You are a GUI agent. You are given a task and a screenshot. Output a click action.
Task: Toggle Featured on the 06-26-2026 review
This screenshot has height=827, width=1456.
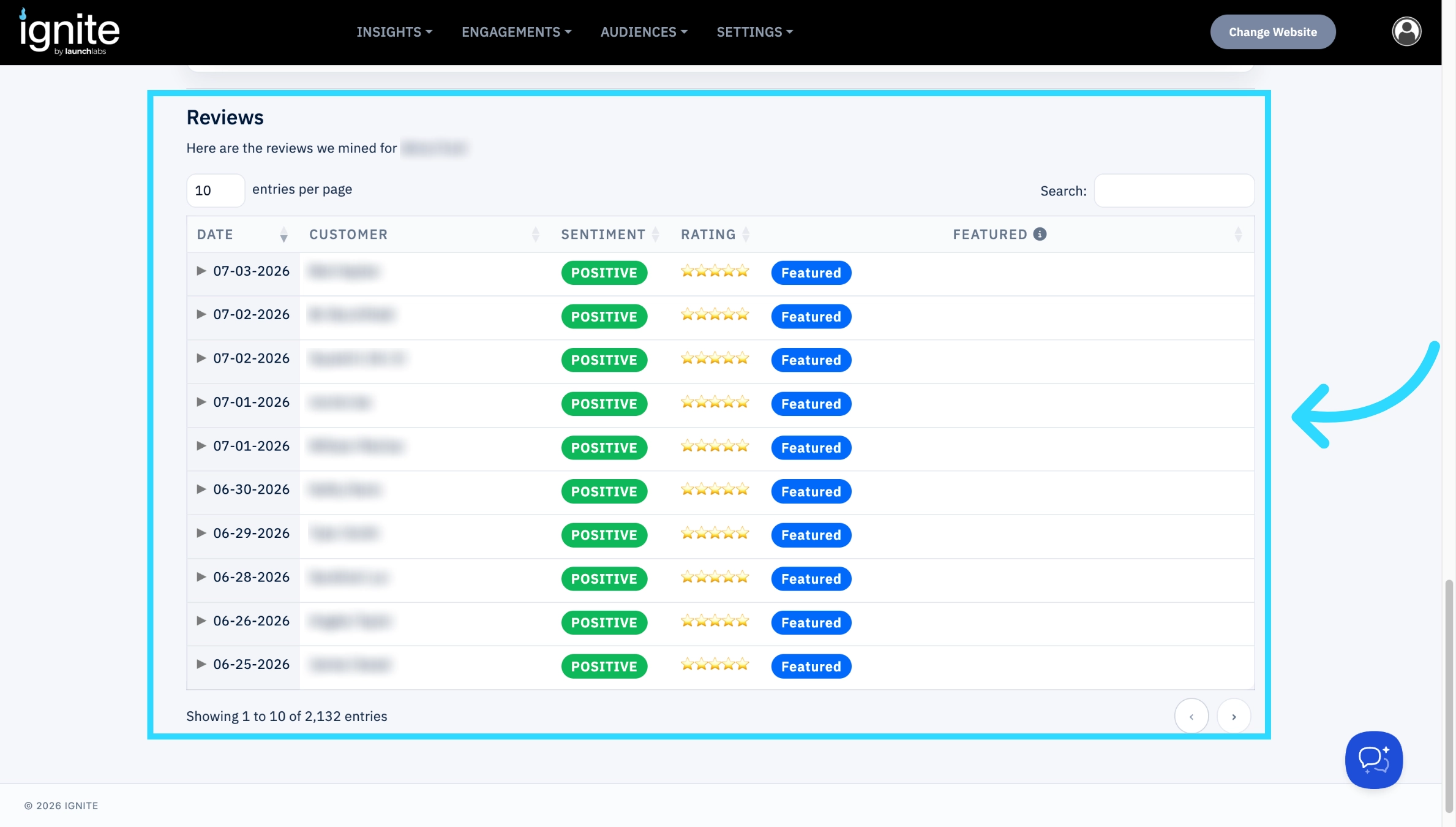point(811,622)
